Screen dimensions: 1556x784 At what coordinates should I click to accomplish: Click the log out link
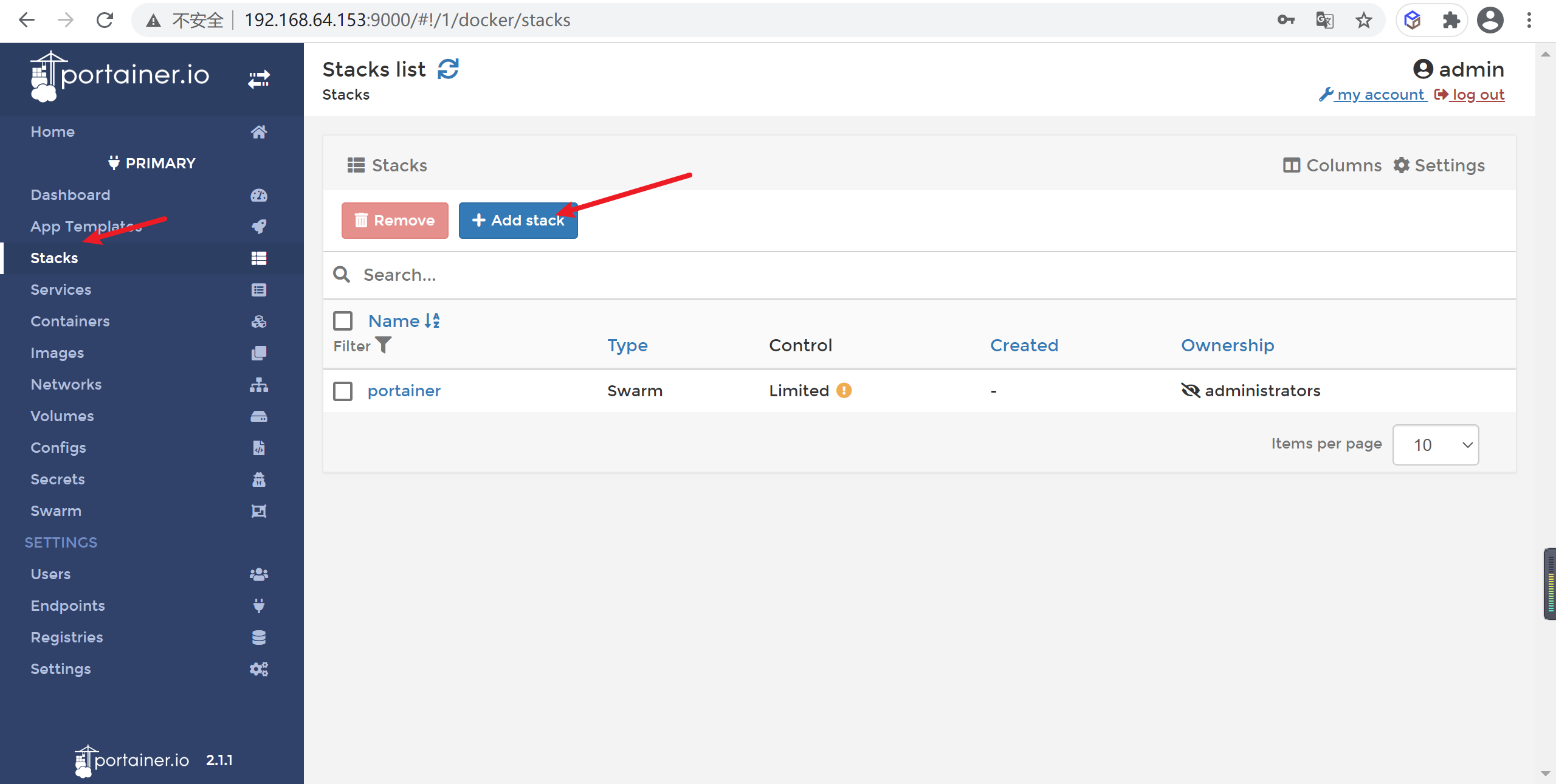pos(1471,94)
